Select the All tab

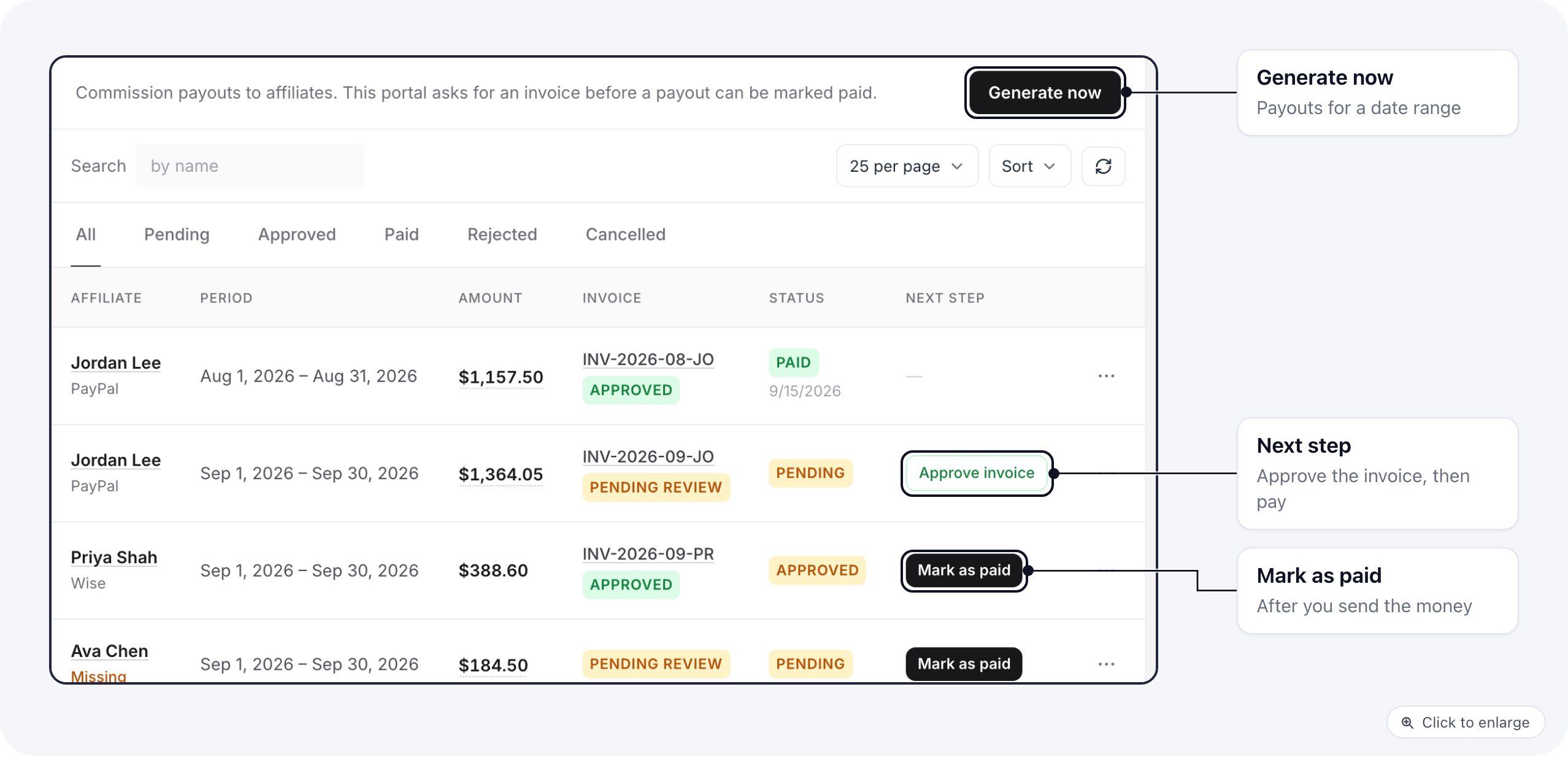86,234
